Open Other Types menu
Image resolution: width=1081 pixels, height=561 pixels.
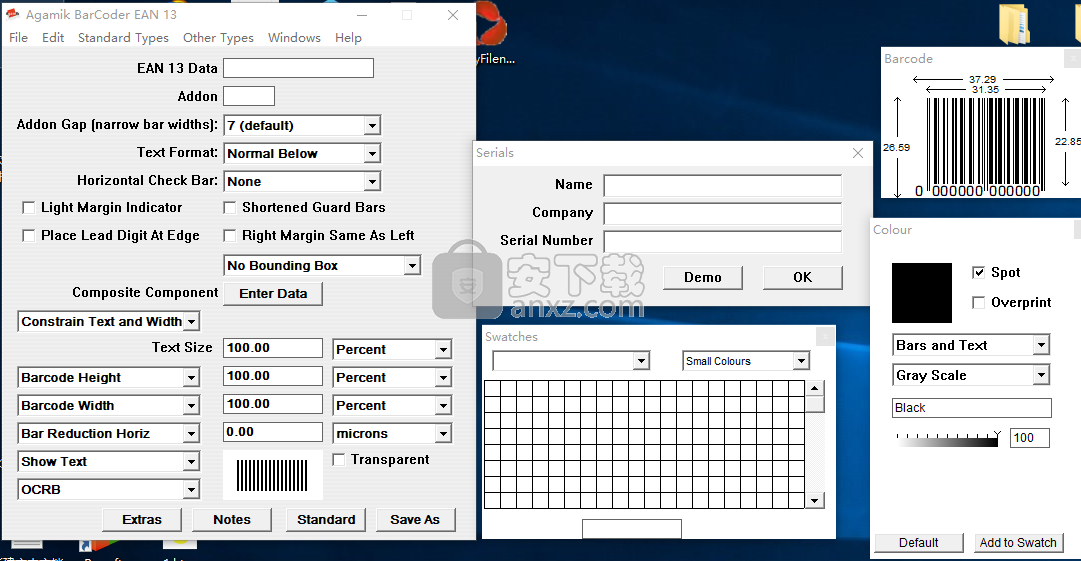coord(219,38)
